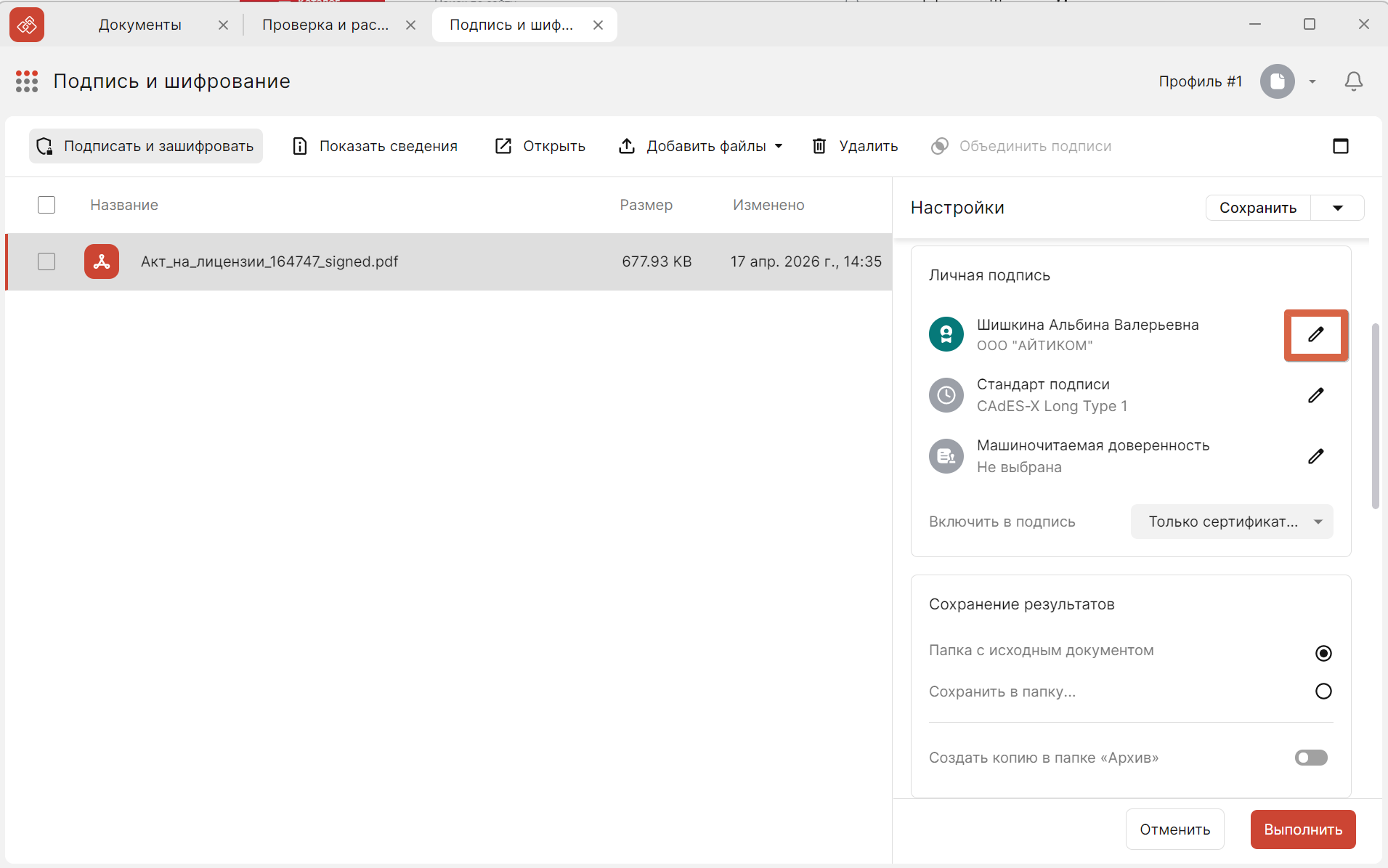The width and height of the screenshot is (1388, 868).
Task: Click the red Выполнить button
Action: 1303,830
